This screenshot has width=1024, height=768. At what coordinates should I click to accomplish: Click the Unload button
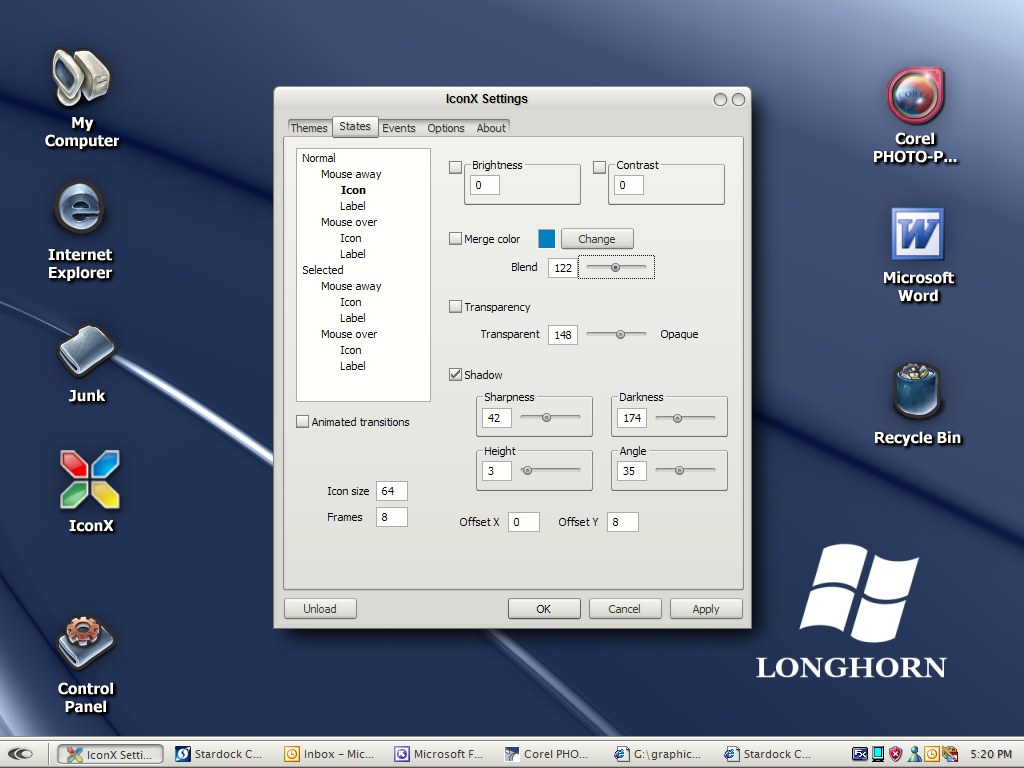pos(320,609)
